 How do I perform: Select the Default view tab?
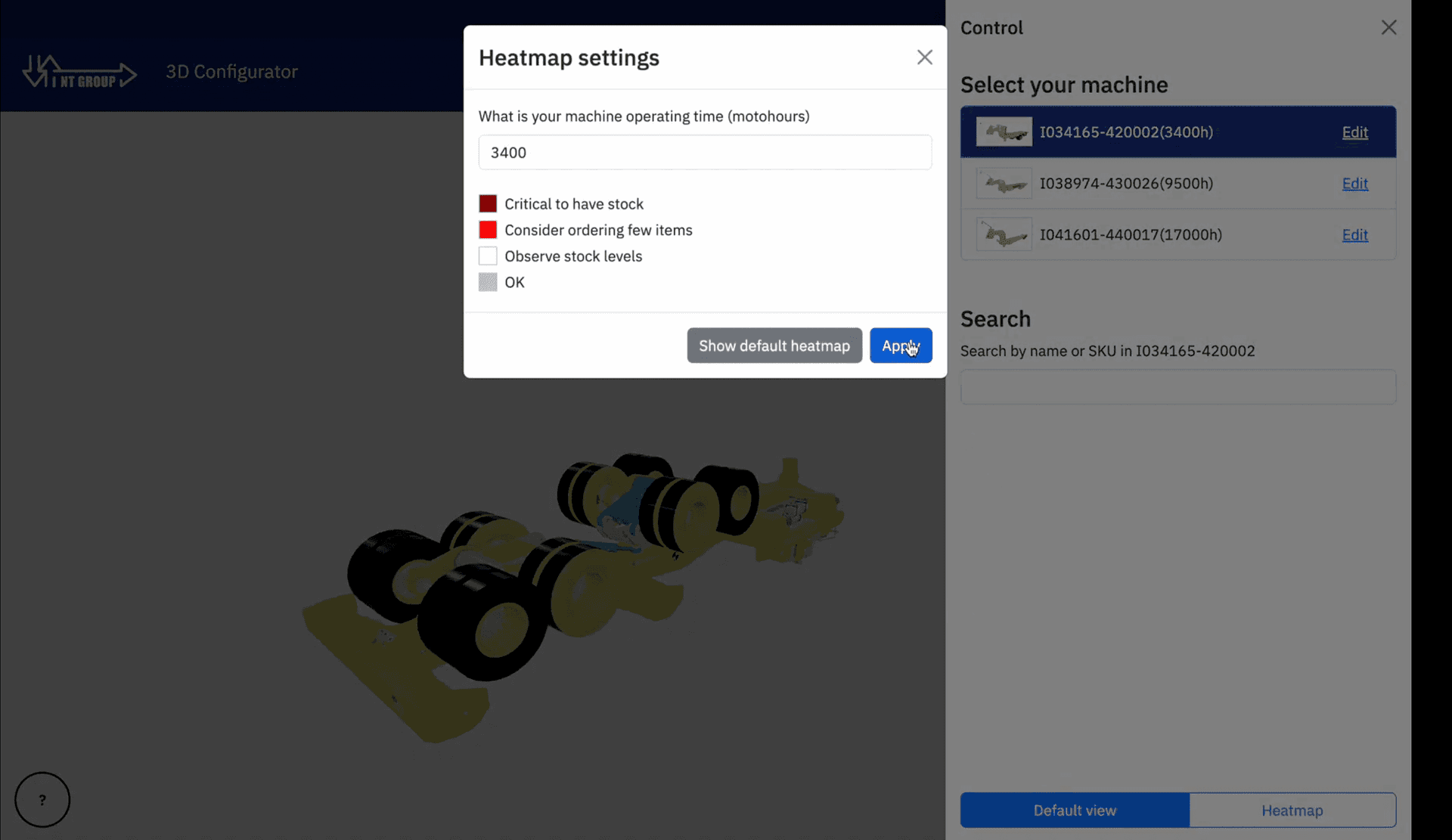pos(1074,810)
